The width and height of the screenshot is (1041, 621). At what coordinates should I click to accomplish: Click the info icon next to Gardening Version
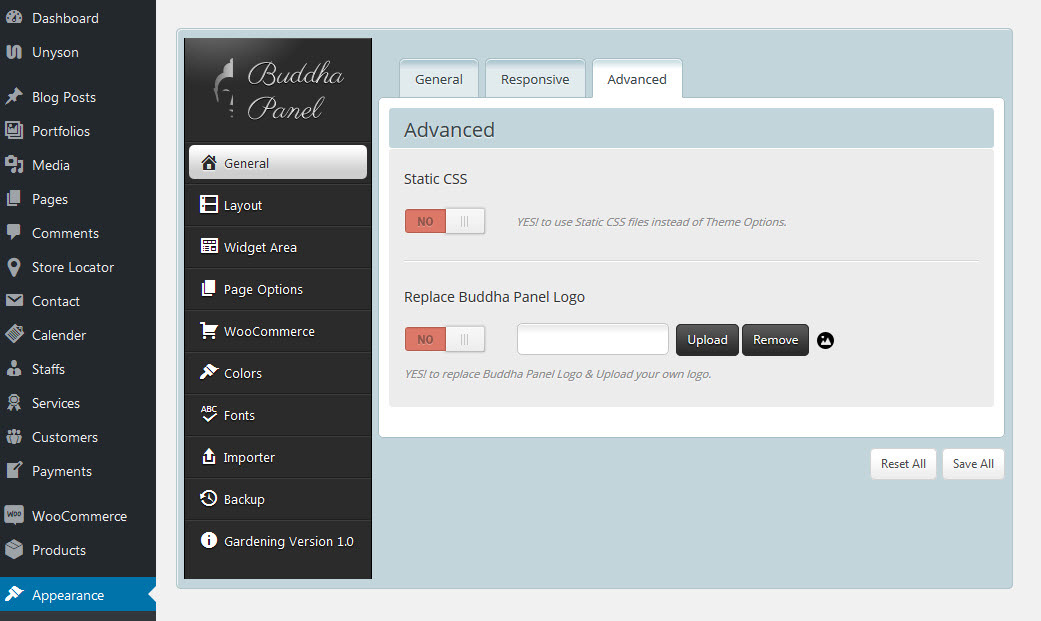pos(208,540)
